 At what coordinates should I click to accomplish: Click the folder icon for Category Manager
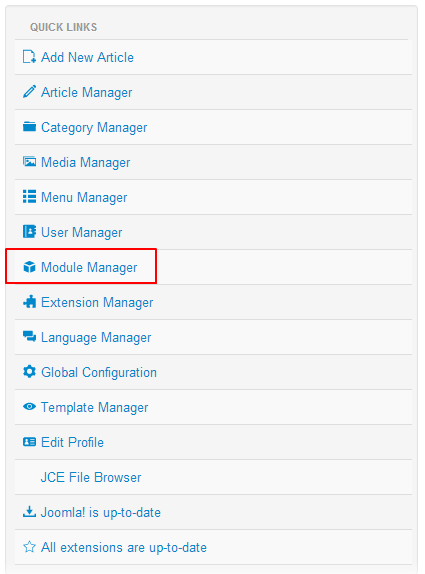point(29,127)
